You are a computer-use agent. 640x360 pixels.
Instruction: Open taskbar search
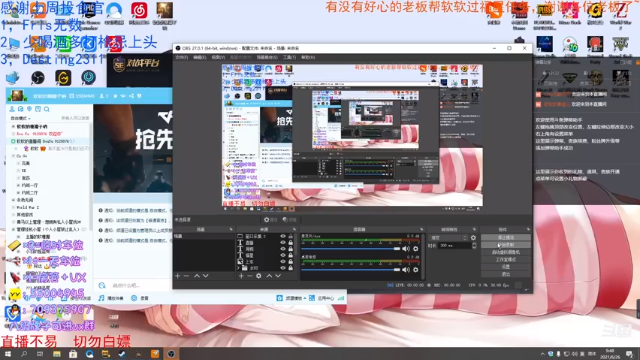click(24, 353)
